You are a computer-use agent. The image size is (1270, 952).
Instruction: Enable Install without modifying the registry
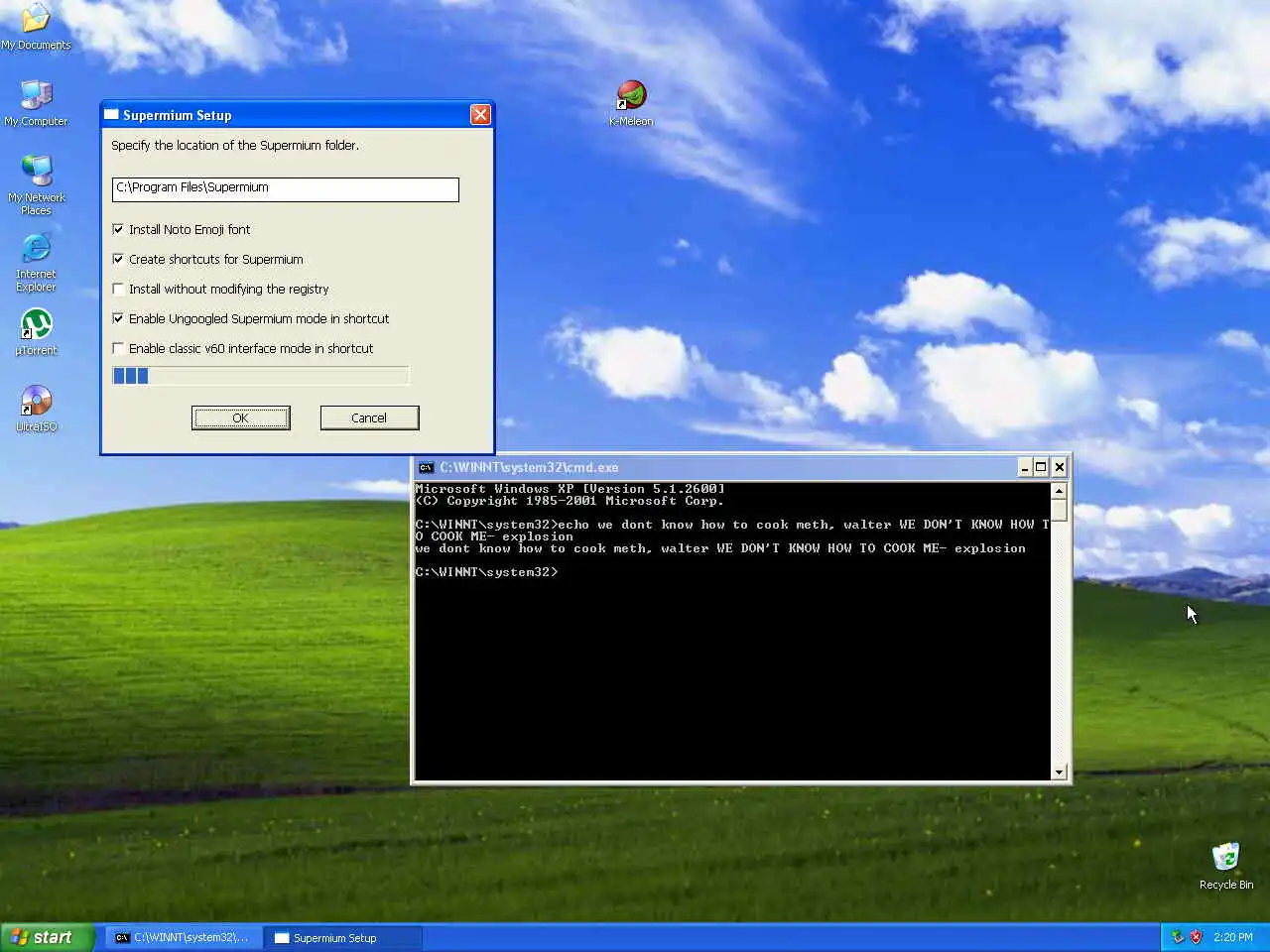[x=118, y=289]
